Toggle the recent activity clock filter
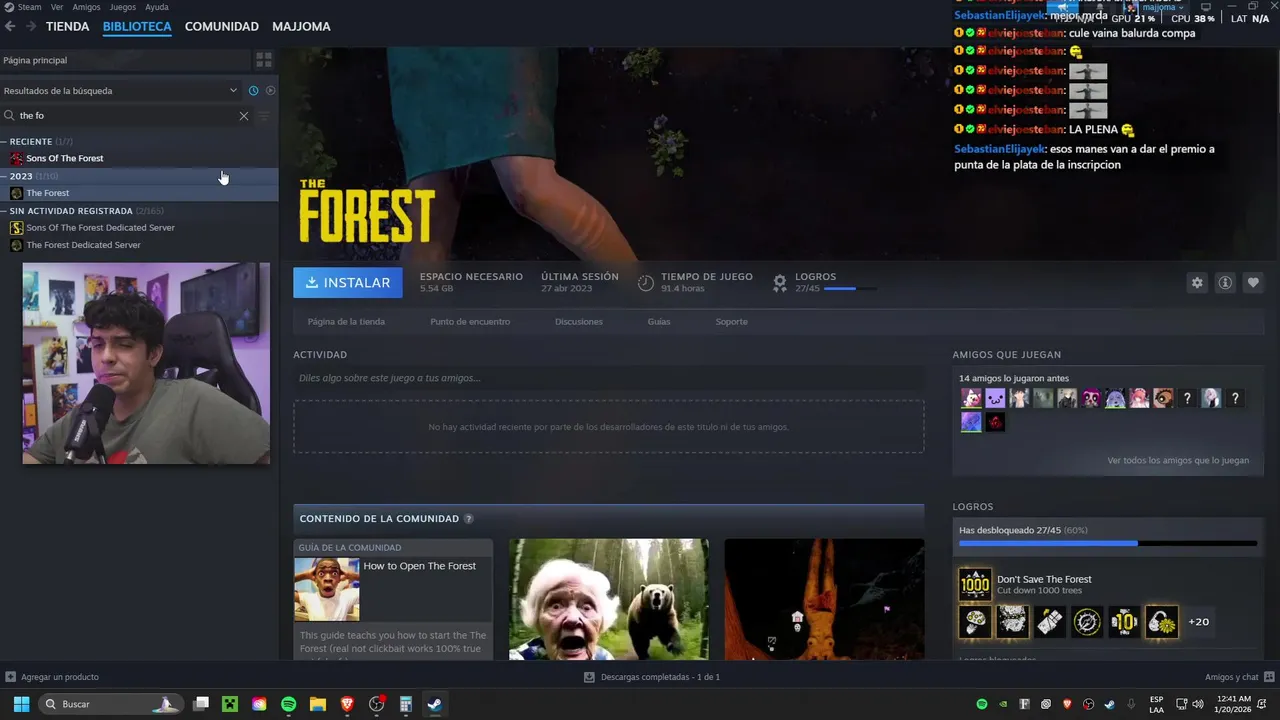Image resolution: width=1280 pixels, height=720 pixels. point(253,91)
